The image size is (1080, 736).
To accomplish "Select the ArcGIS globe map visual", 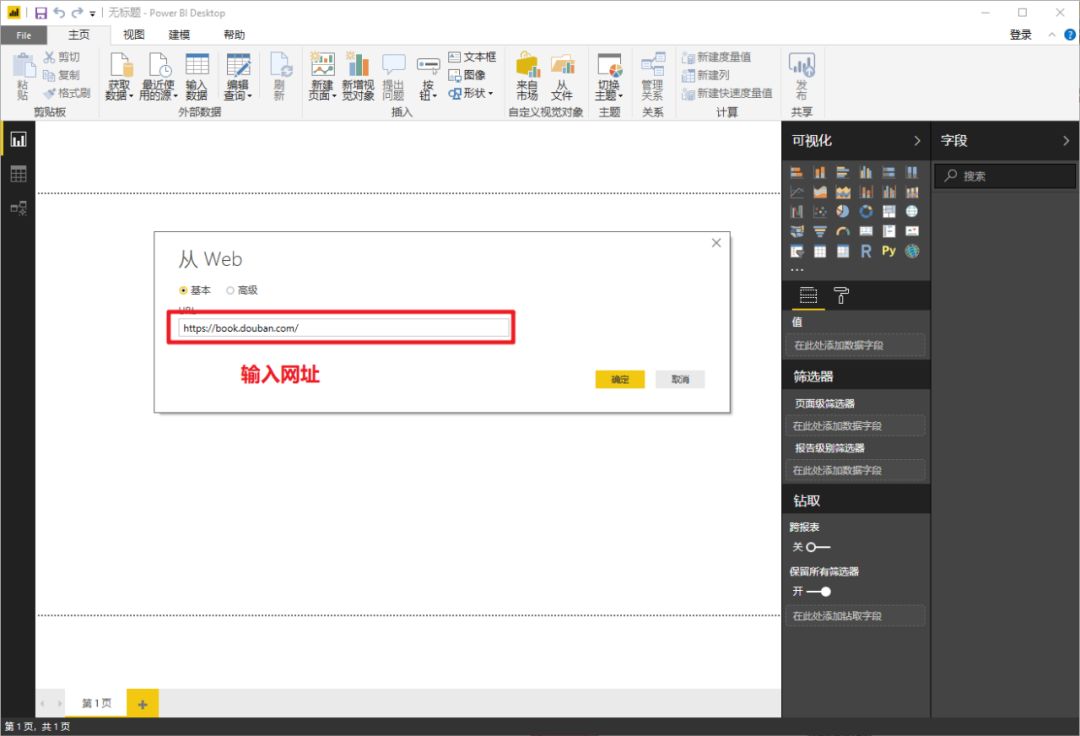I will click(x=912, y=251).
